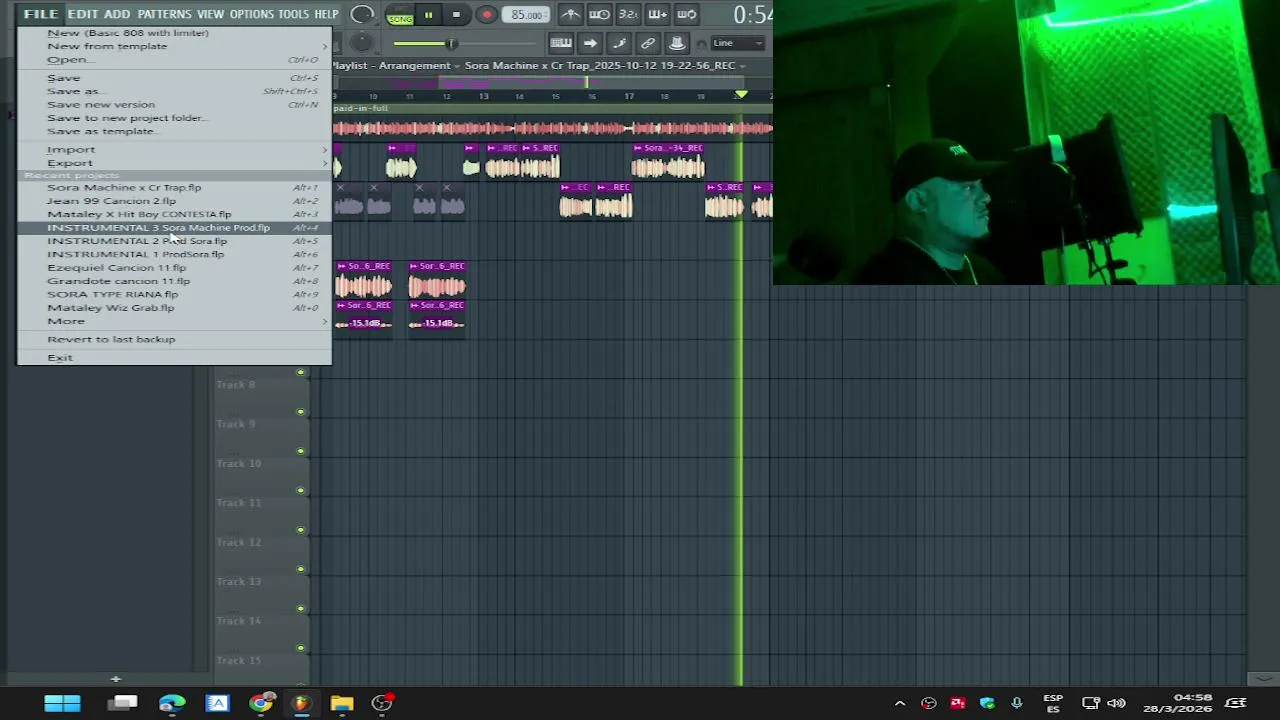Toggle mute on Track 12
Screen dimensions: 1280x720
click(300, 530)
